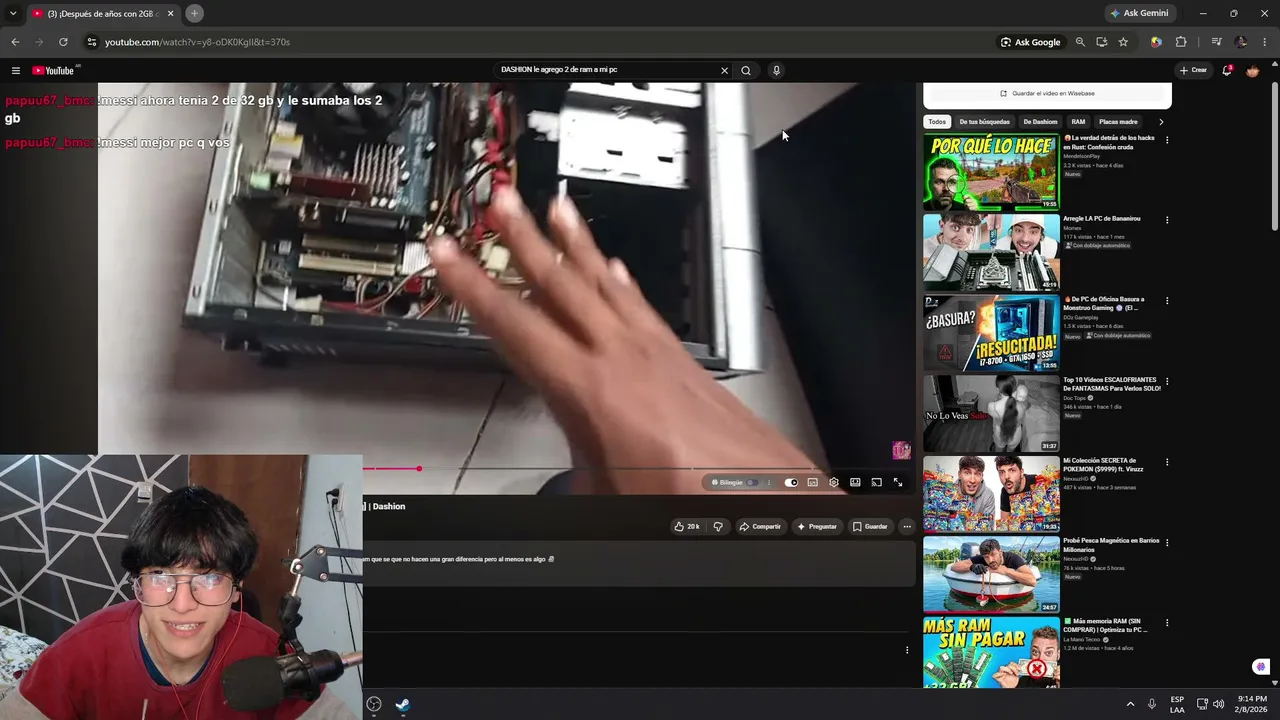
Task: Click the Preguntar button
Action: point(817,526)
